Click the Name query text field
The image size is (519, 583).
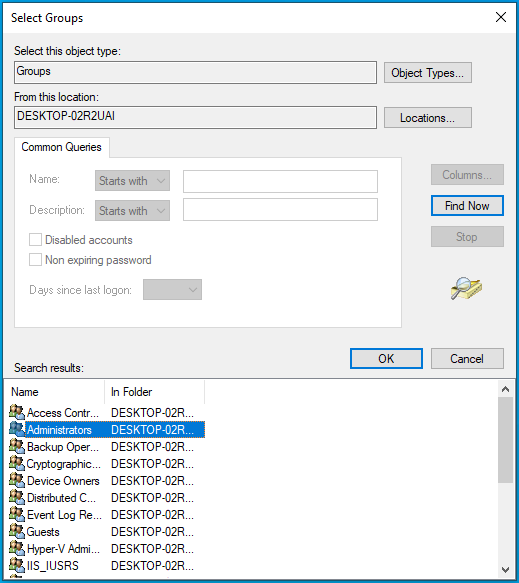click(280, 181)
